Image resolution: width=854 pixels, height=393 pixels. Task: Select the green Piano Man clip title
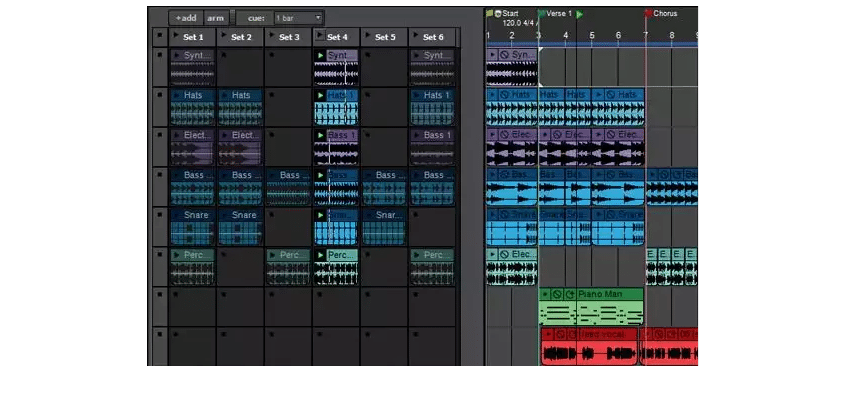coord(600,294)
